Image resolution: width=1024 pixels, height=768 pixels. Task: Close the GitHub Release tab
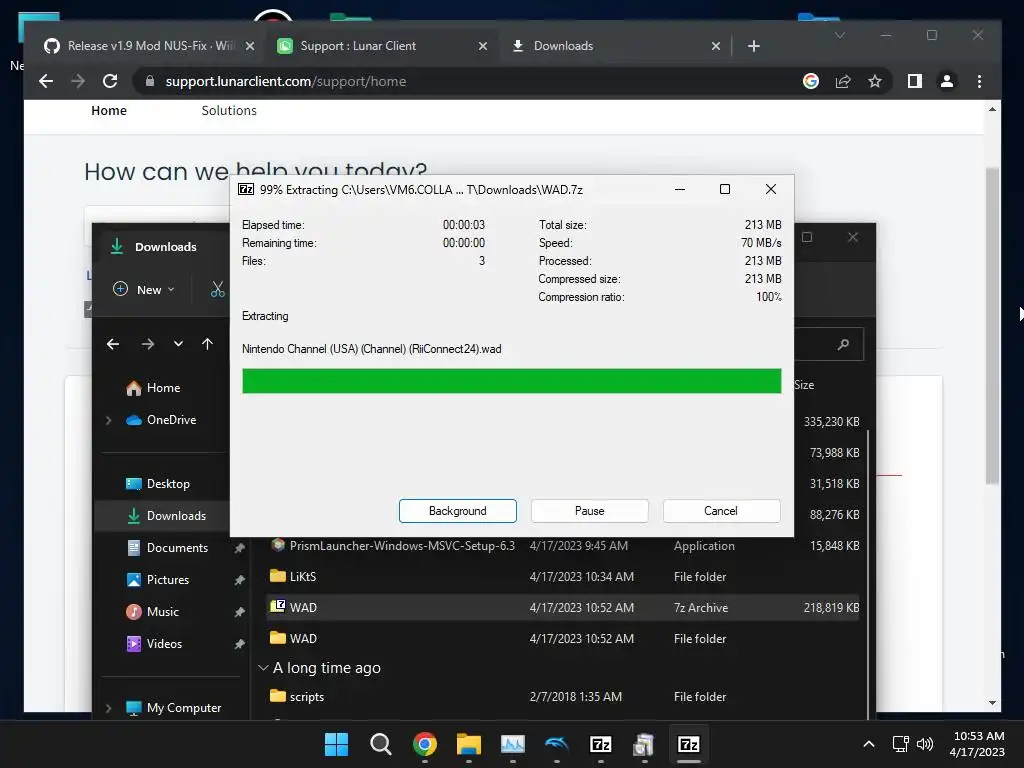(x=249, y=46)
